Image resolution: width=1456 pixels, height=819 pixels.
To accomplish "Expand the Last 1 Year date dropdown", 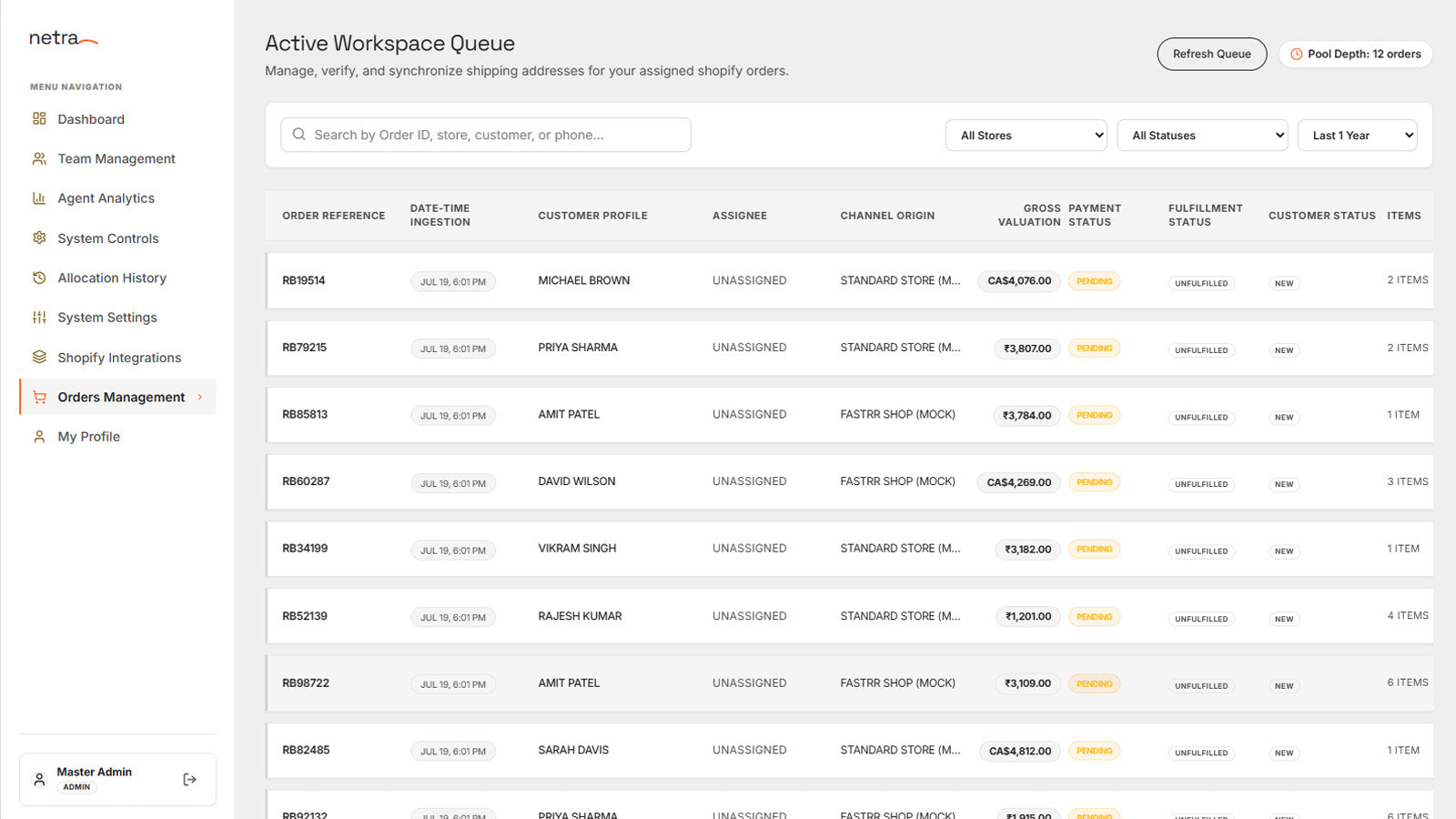I will click(1357, 136).
